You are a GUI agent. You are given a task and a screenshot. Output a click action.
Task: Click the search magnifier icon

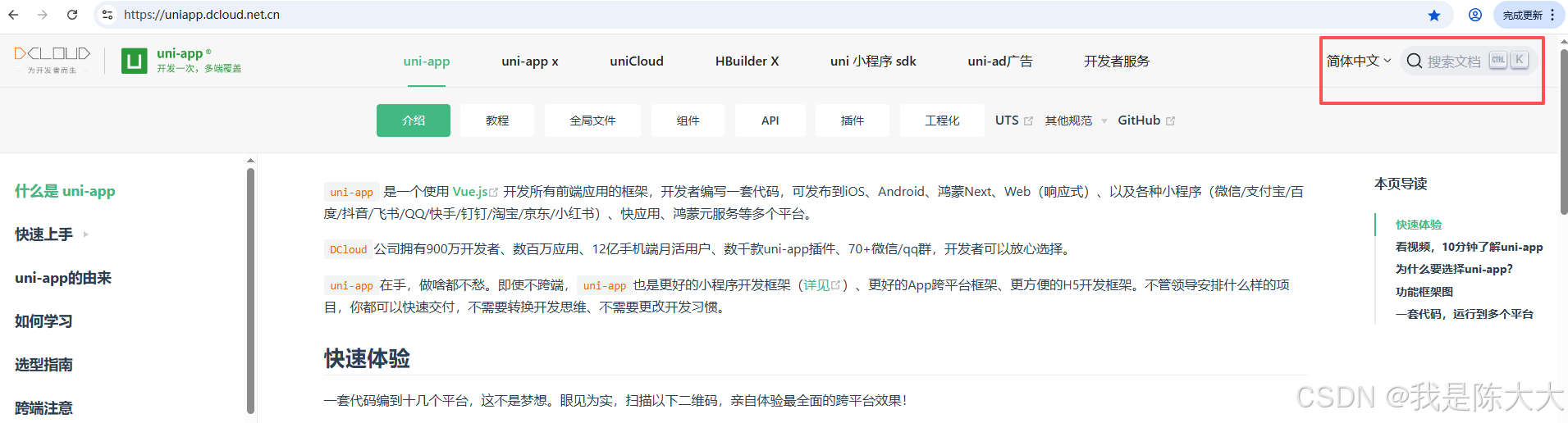coord(1415,61)
